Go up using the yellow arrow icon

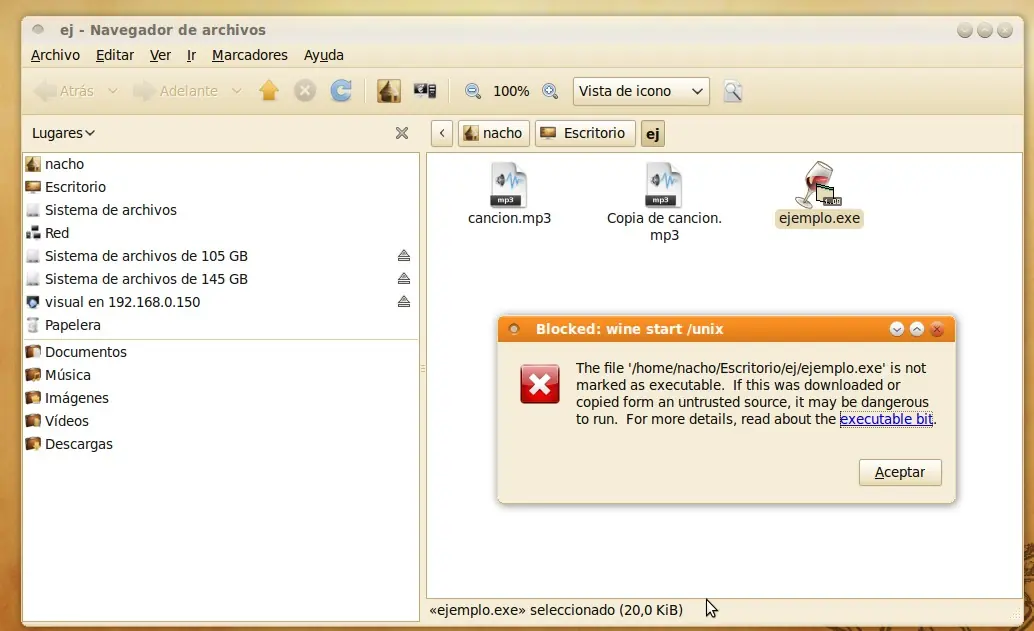[268, 90]
